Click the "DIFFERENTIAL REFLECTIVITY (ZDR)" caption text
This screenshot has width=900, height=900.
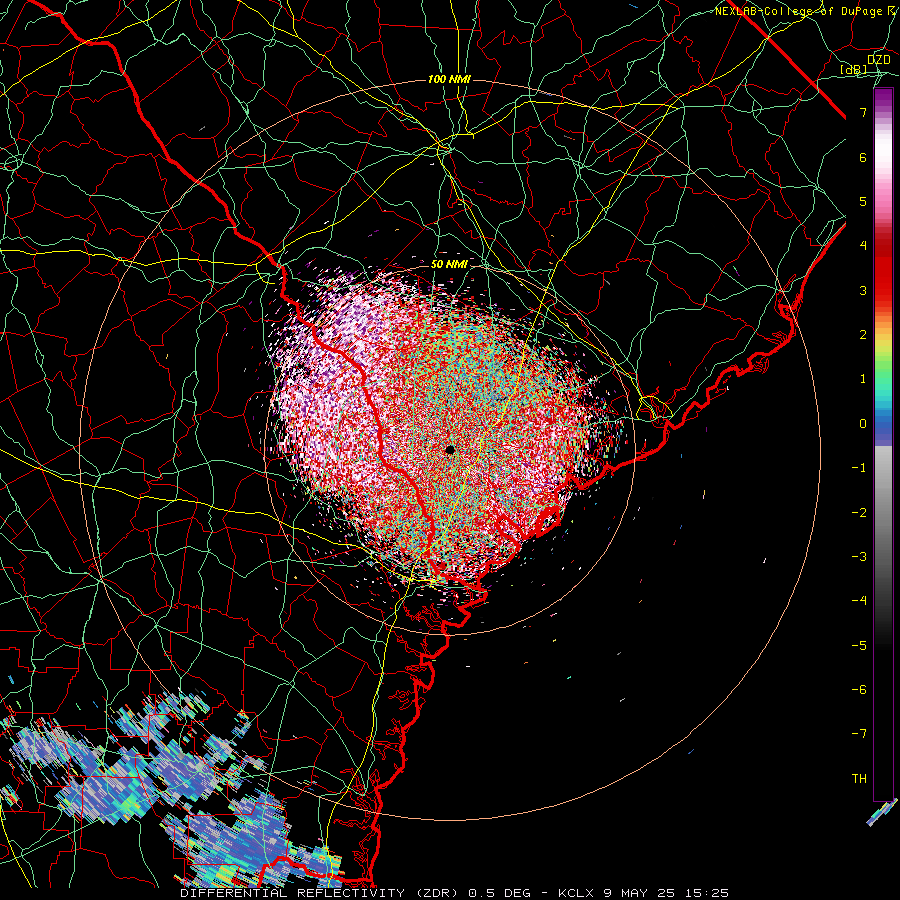[x=321, y=893]
